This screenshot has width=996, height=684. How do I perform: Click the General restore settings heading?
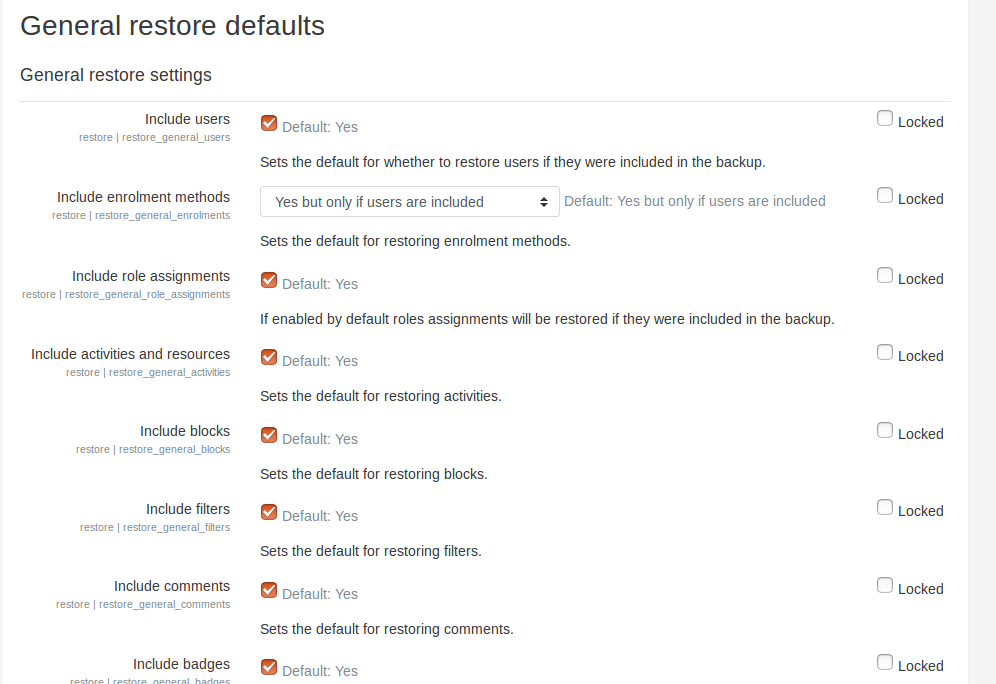point(116,75)
